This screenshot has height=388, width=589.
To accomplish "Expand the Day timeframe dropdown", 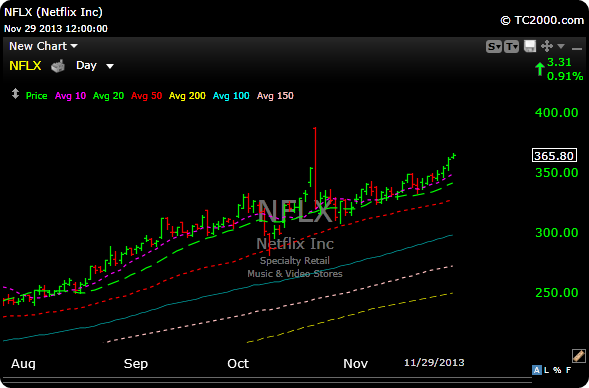I will pyautogui.click(x=95, y=66).
